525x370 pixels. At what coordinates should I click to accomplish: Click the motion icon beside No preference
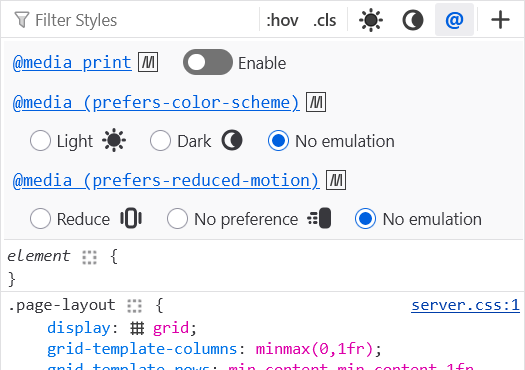coord(319,218)
